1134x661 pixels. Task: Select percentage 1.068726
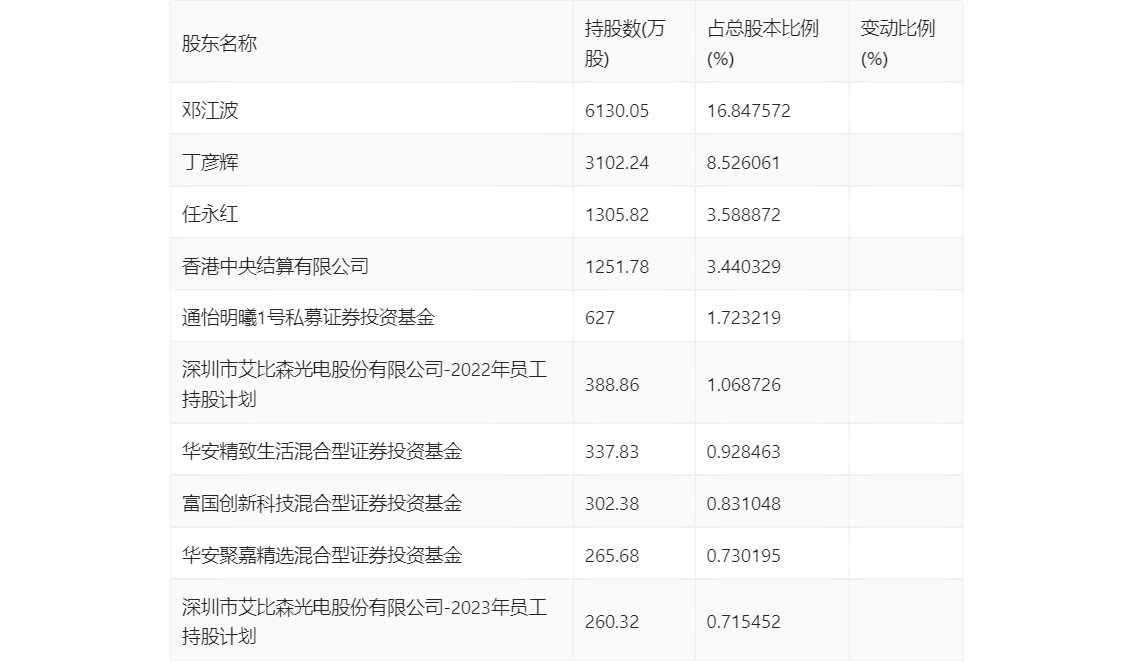pyautogui.click(x=743, y=385)
